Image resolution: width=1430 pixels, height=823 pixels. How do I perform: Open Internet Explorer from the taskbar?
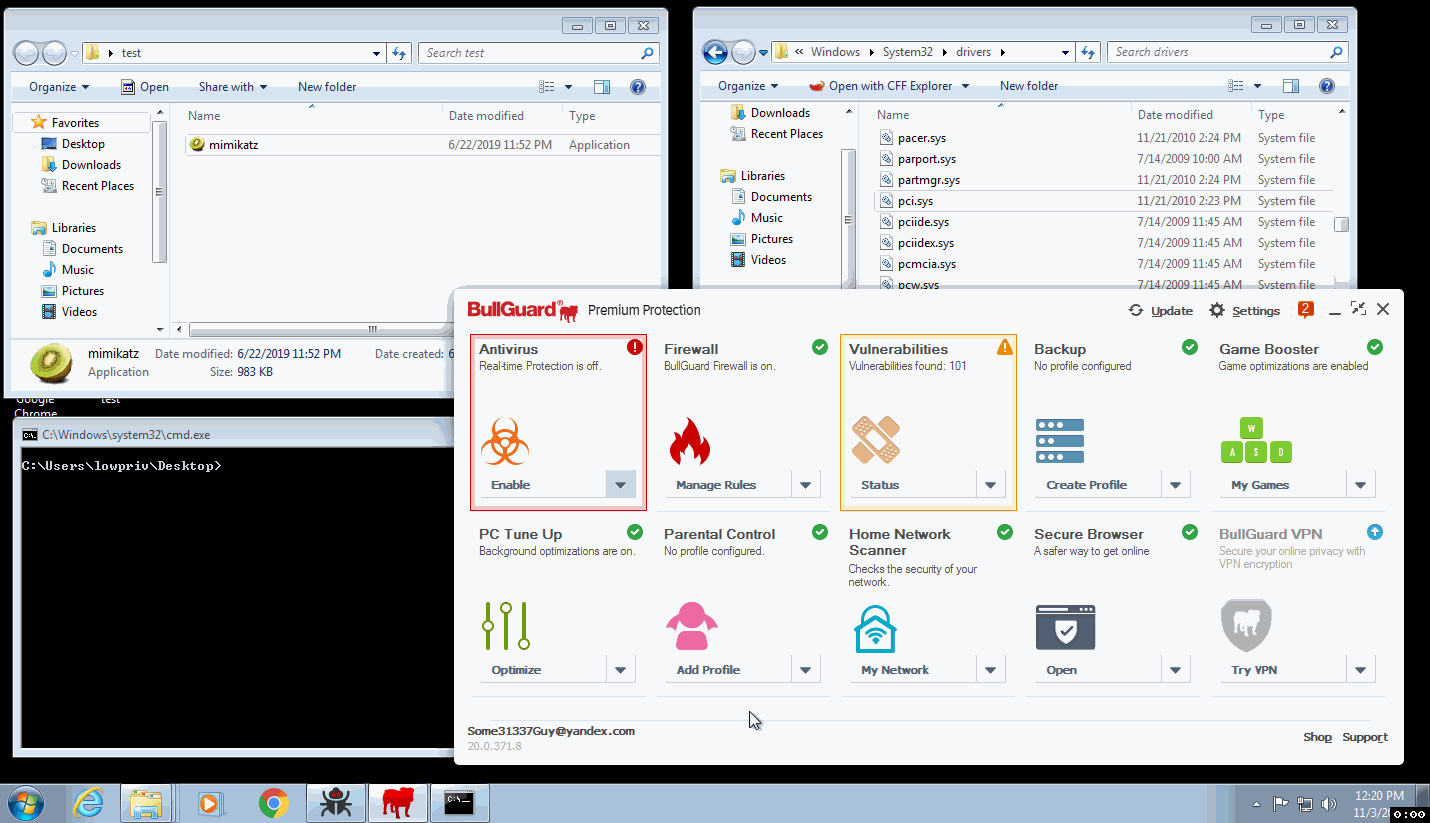click(89, 803)
